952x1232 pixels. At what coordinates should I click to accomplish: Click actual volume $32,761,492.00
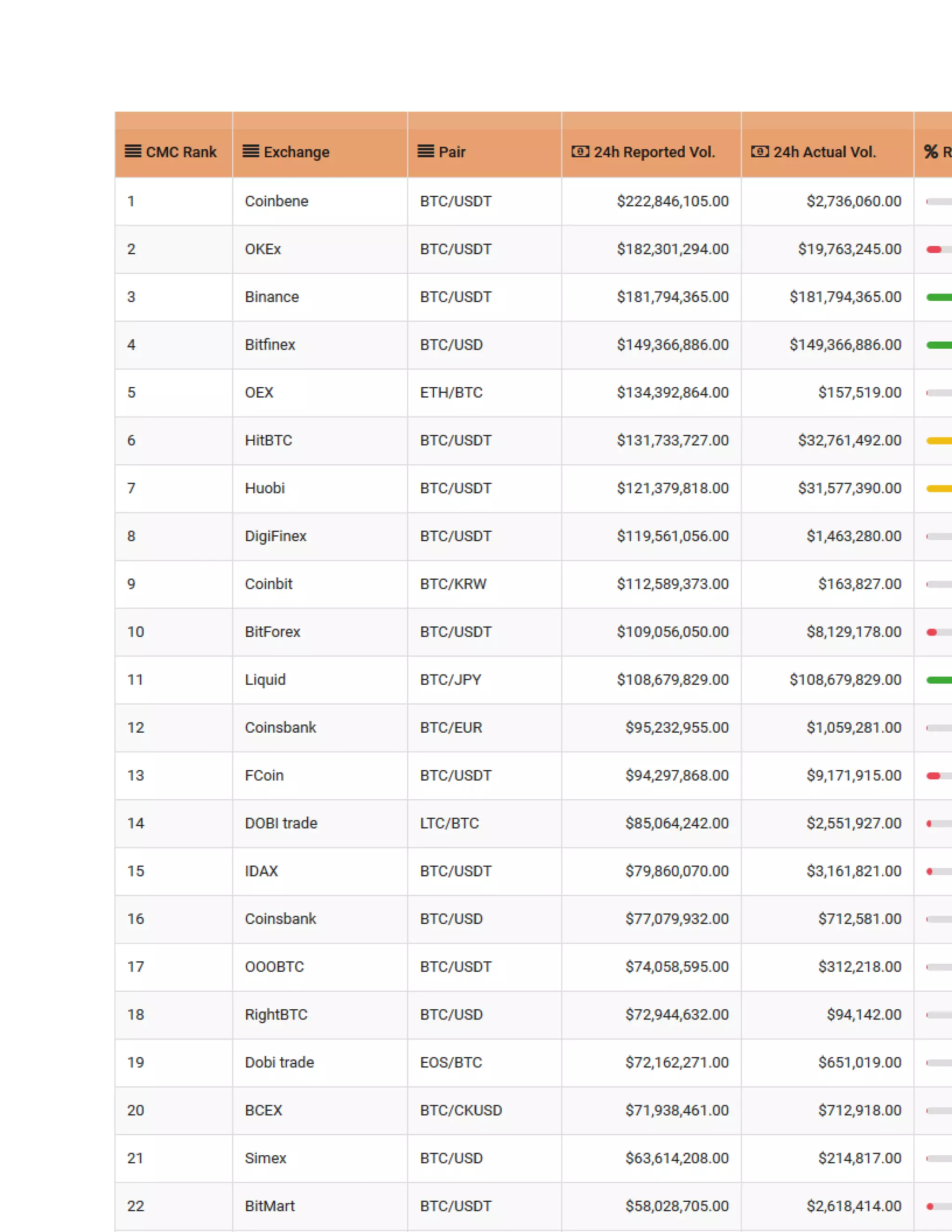click(x=849, y=441)
